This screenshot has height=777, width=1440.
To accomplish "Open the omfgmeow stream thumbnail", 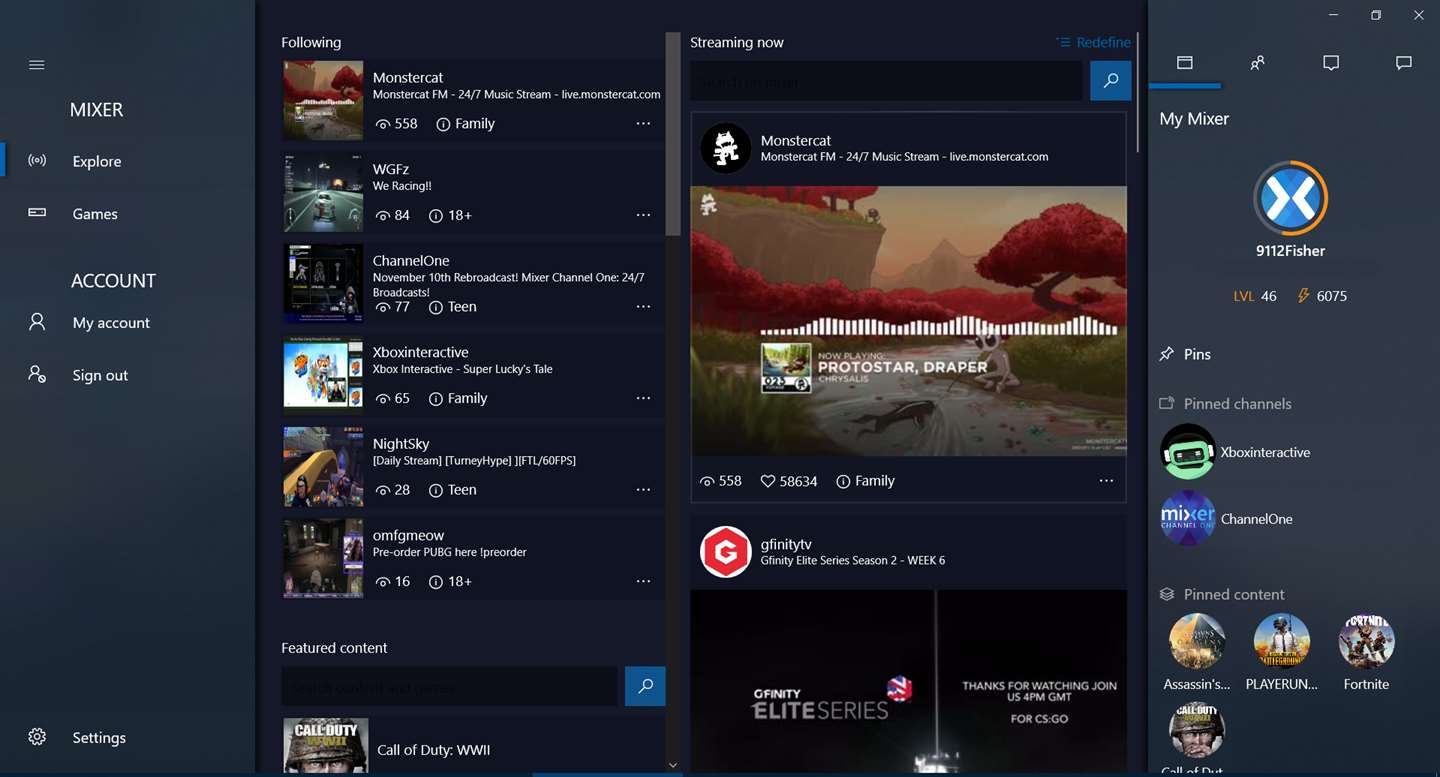I will pyautogui.click(x=323, y=558).
